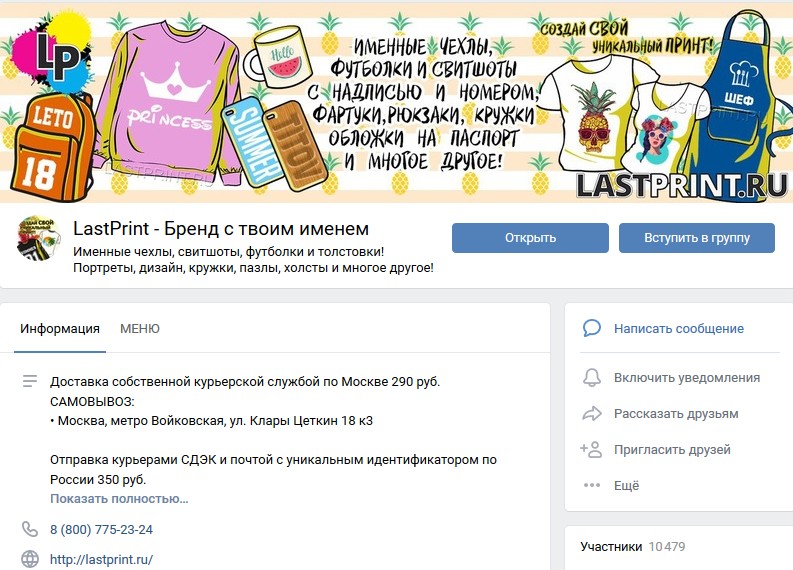Open the Ещё actions menu
The height and width of the screenshot is (570, 793).
click(x=627, y=486)
